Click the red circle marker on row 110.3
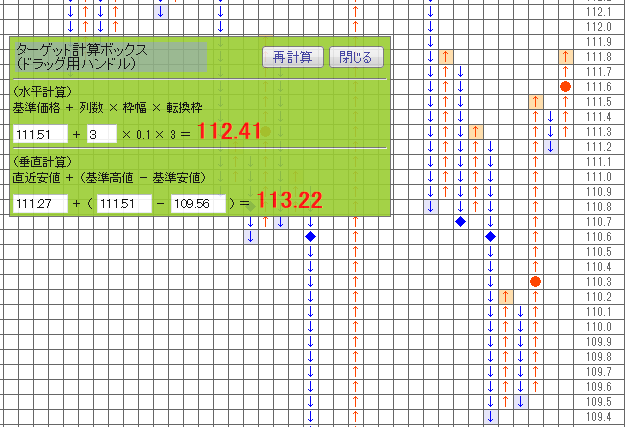This screenshot has width=630, height=427. coord(535,282)
